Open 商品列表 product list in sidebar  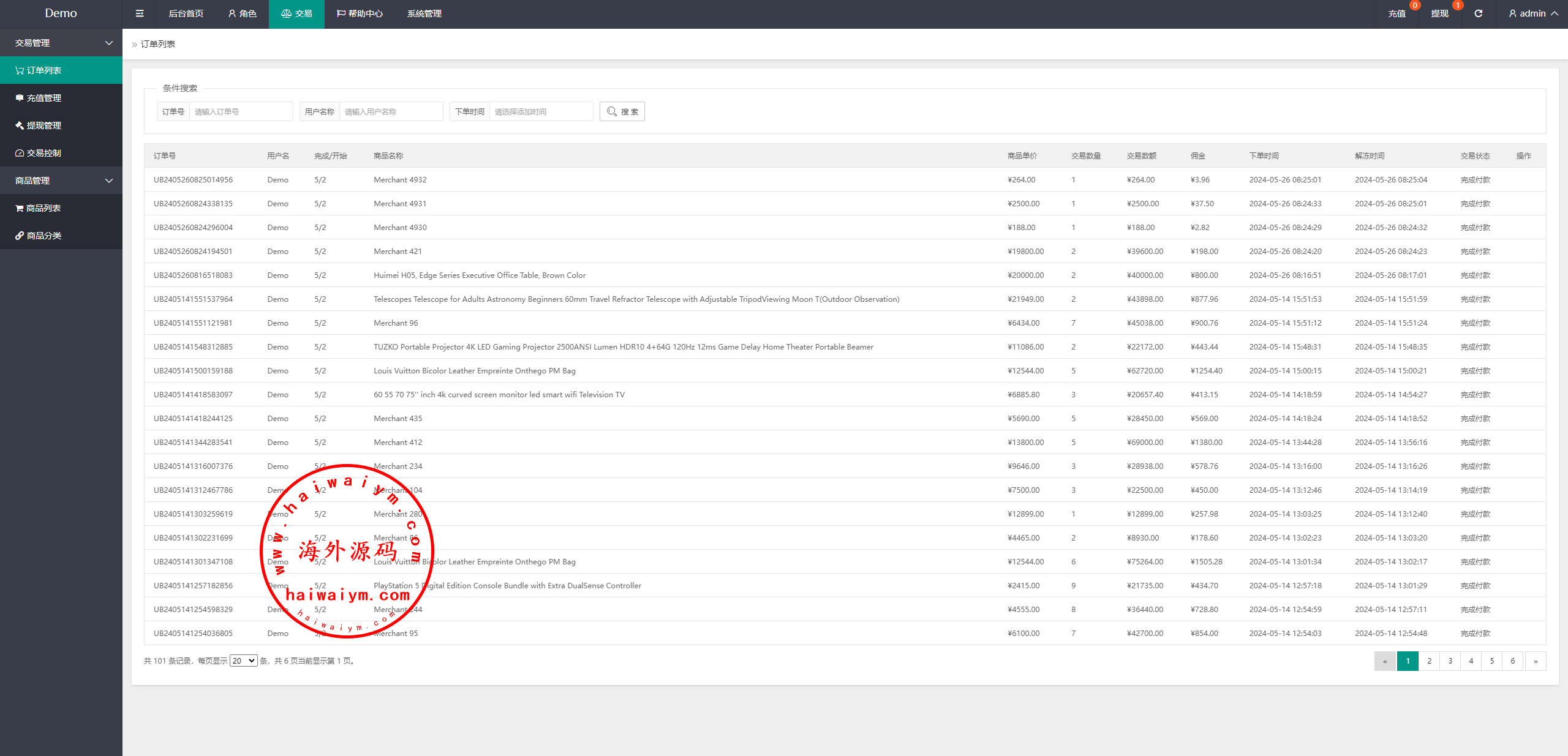43,208
